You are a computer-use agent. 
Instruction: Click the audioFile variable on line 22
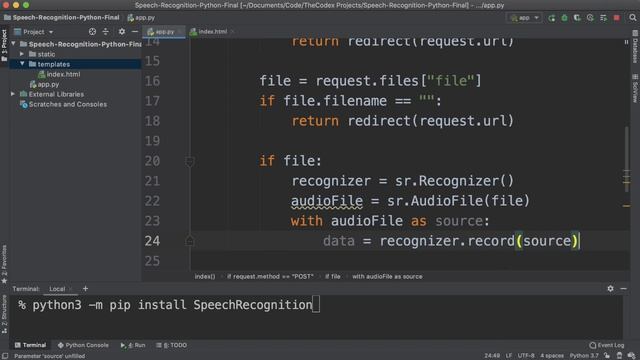click(x=327, y=201)
